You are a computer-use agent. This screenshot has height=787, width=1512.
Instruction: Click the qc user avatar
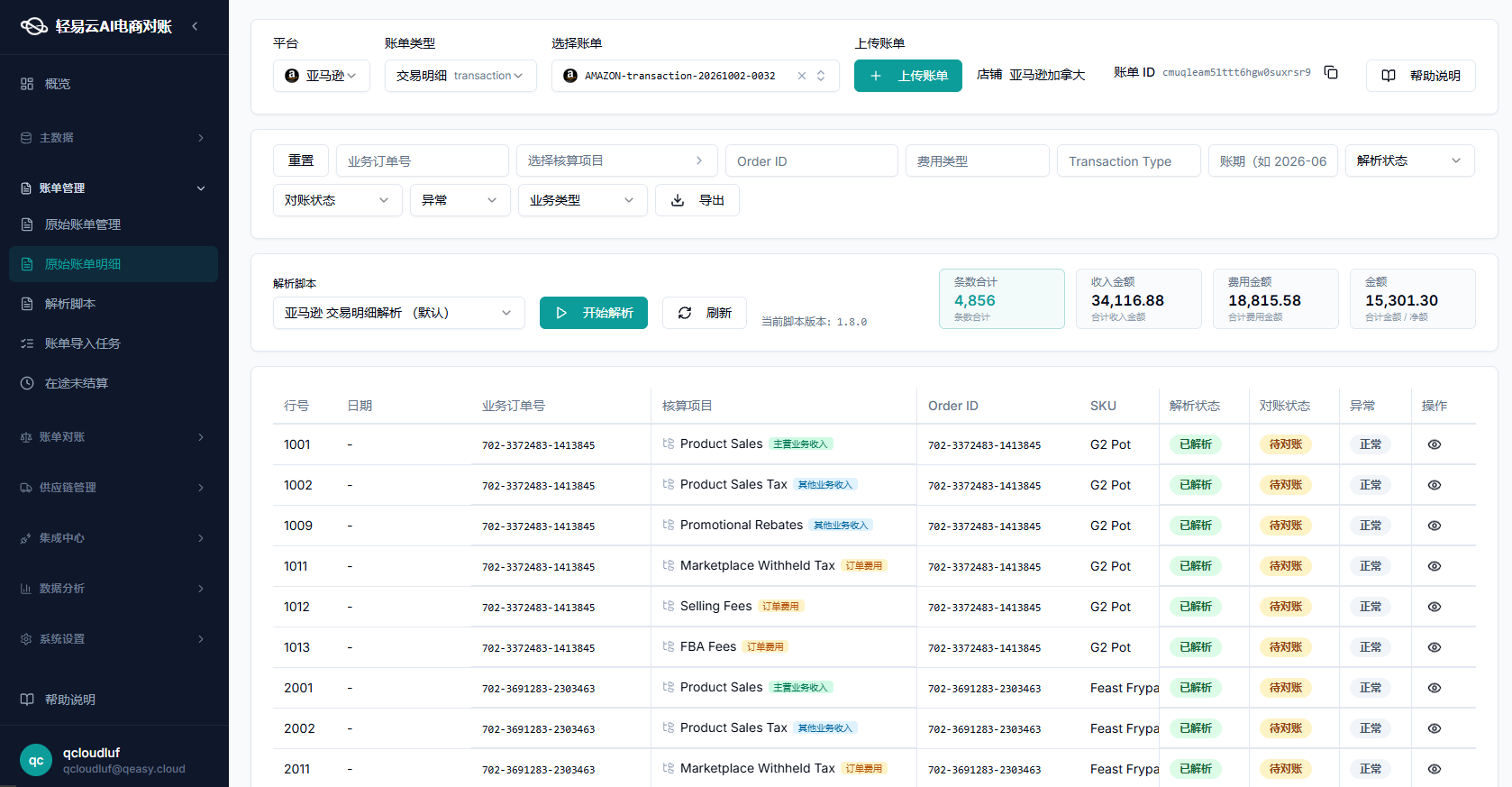36,760
